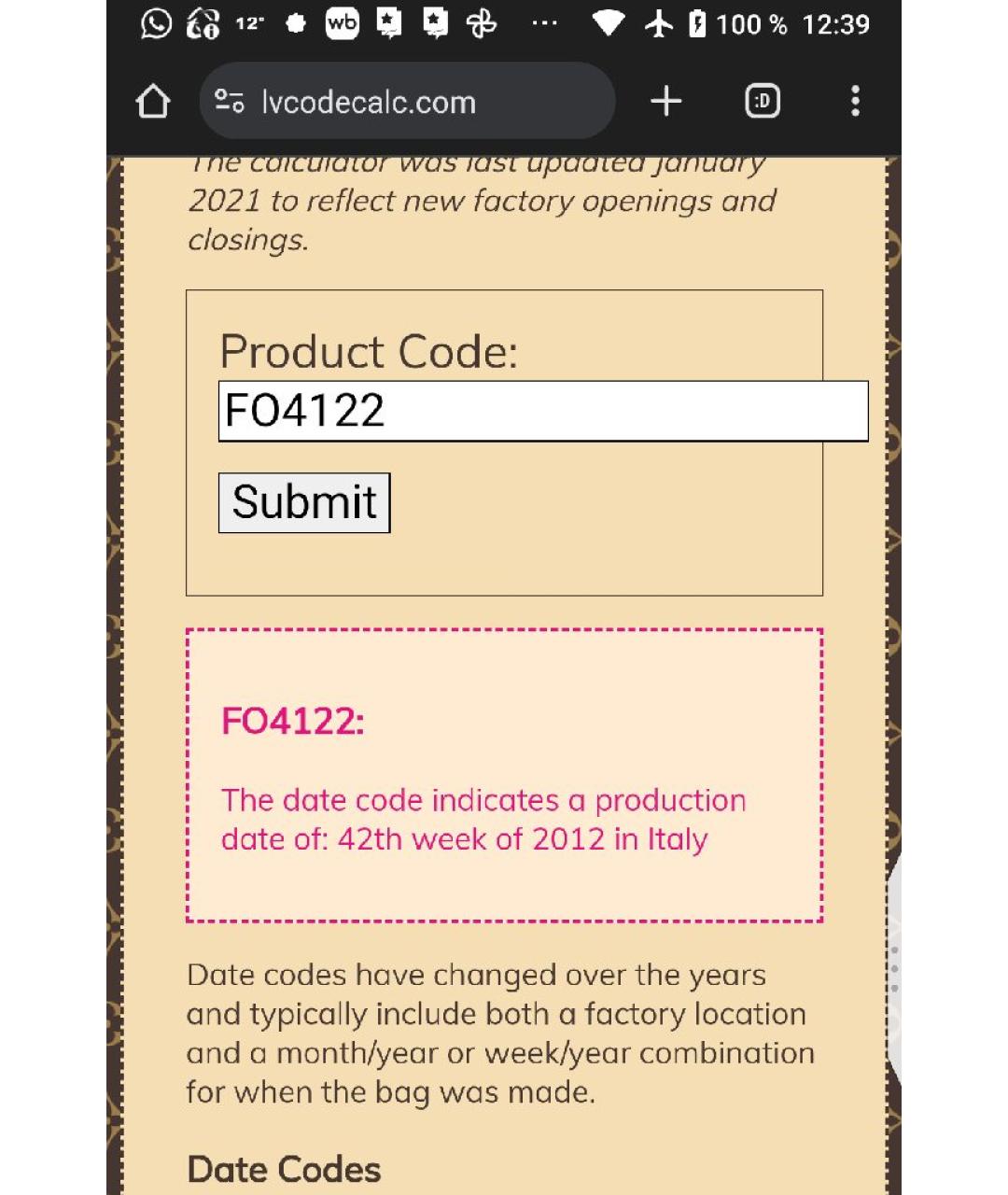Click the Submit button
1008x1195 pixels.
pos(304,503)
